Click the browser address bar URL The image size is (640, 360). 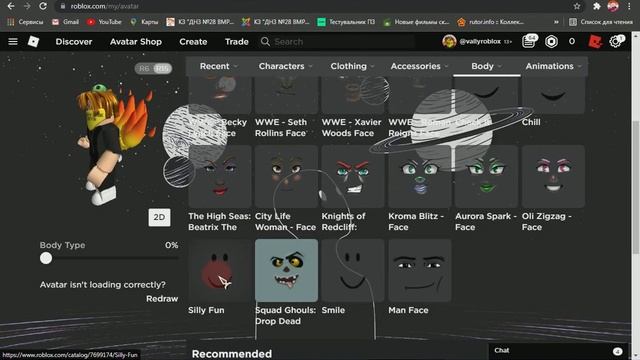[104, 6]
